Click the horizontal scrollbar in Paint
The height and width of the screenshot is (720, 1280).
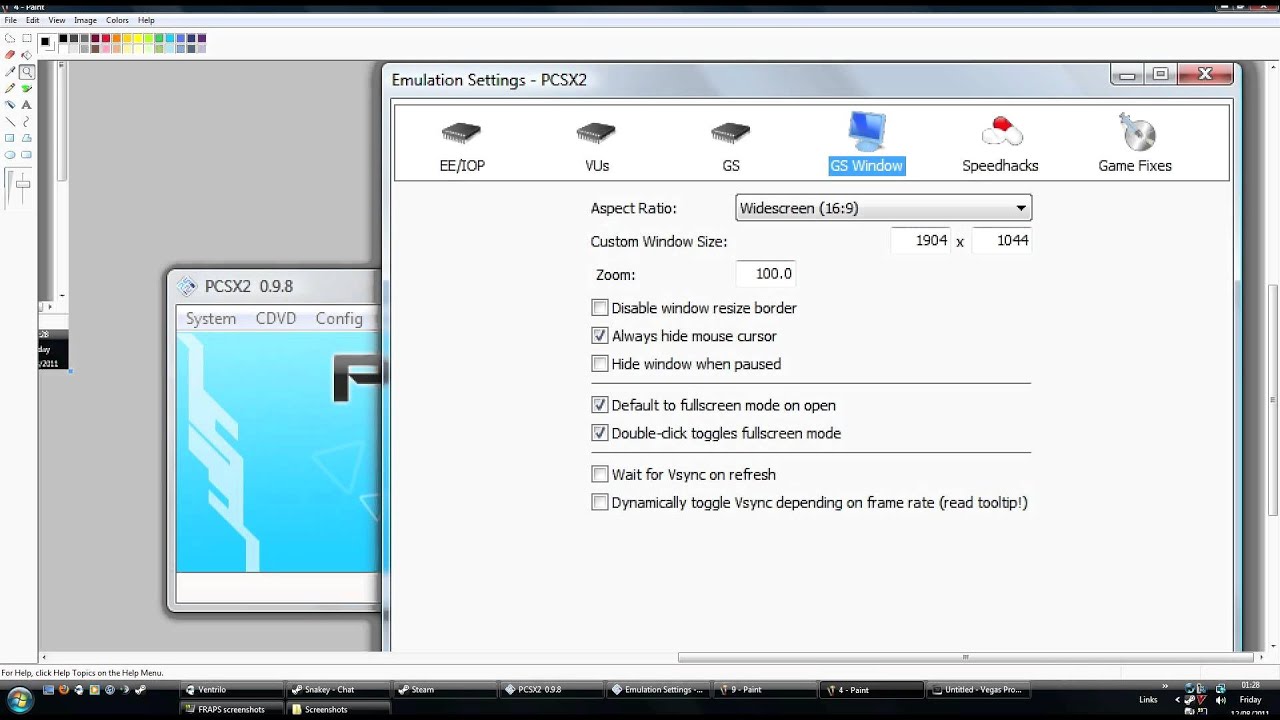point(965,657)
